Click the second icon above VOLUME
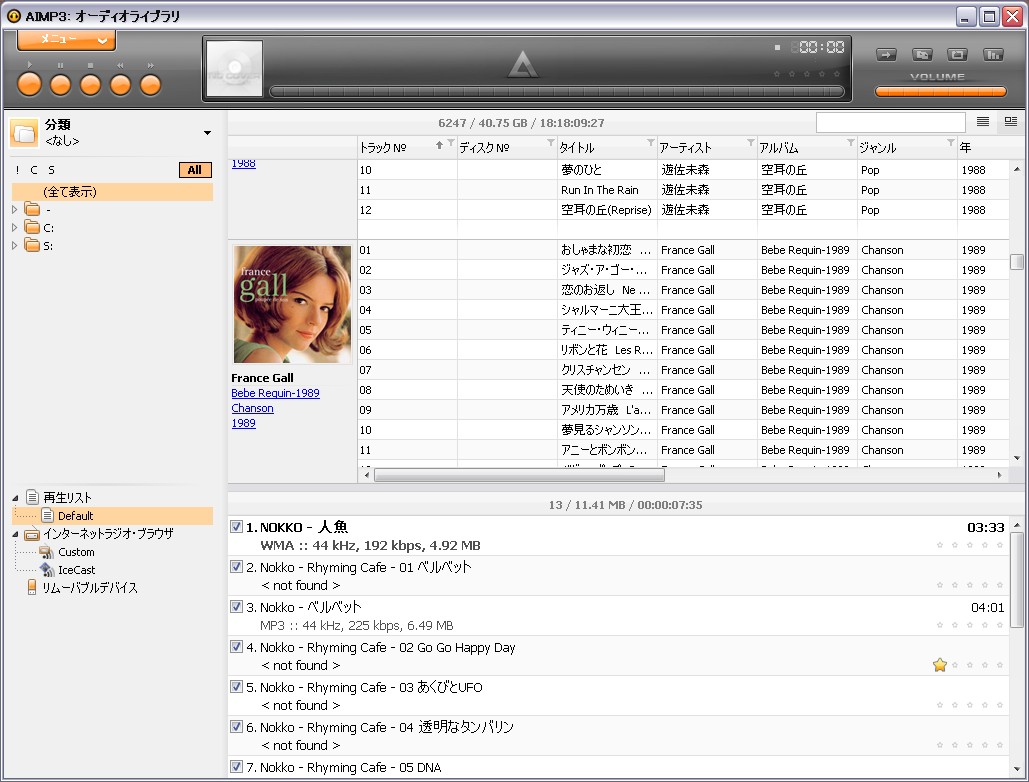Screen dimensions: 1029x782 pyautogui.click(x=922, y=55)
